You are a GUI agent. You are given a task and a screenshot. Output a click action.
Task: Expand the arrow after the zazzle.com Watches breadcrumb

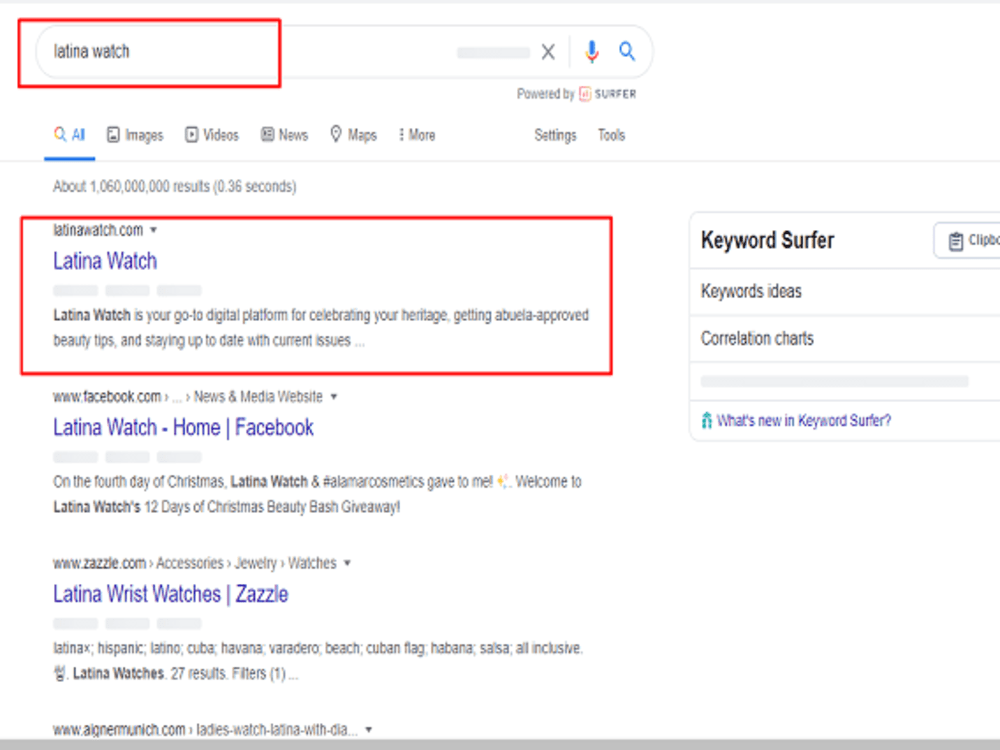[x=347, y=563]
